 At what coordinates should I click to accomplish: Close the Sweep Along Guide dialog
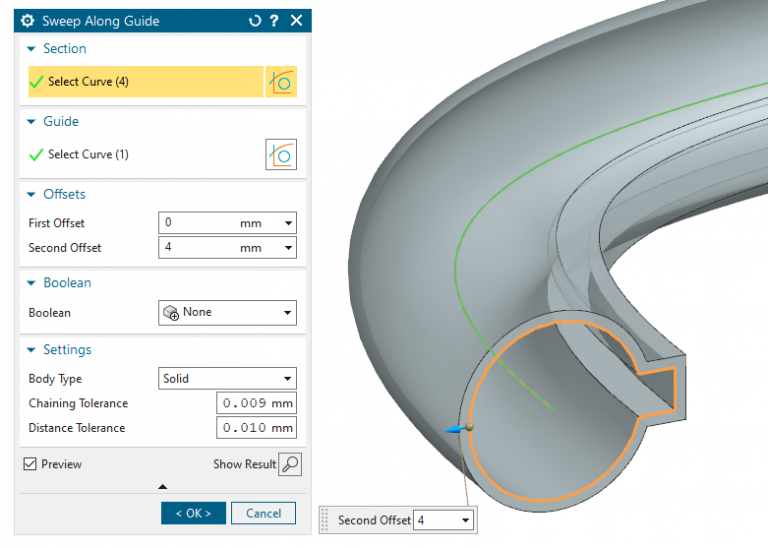tap(295, 21)
